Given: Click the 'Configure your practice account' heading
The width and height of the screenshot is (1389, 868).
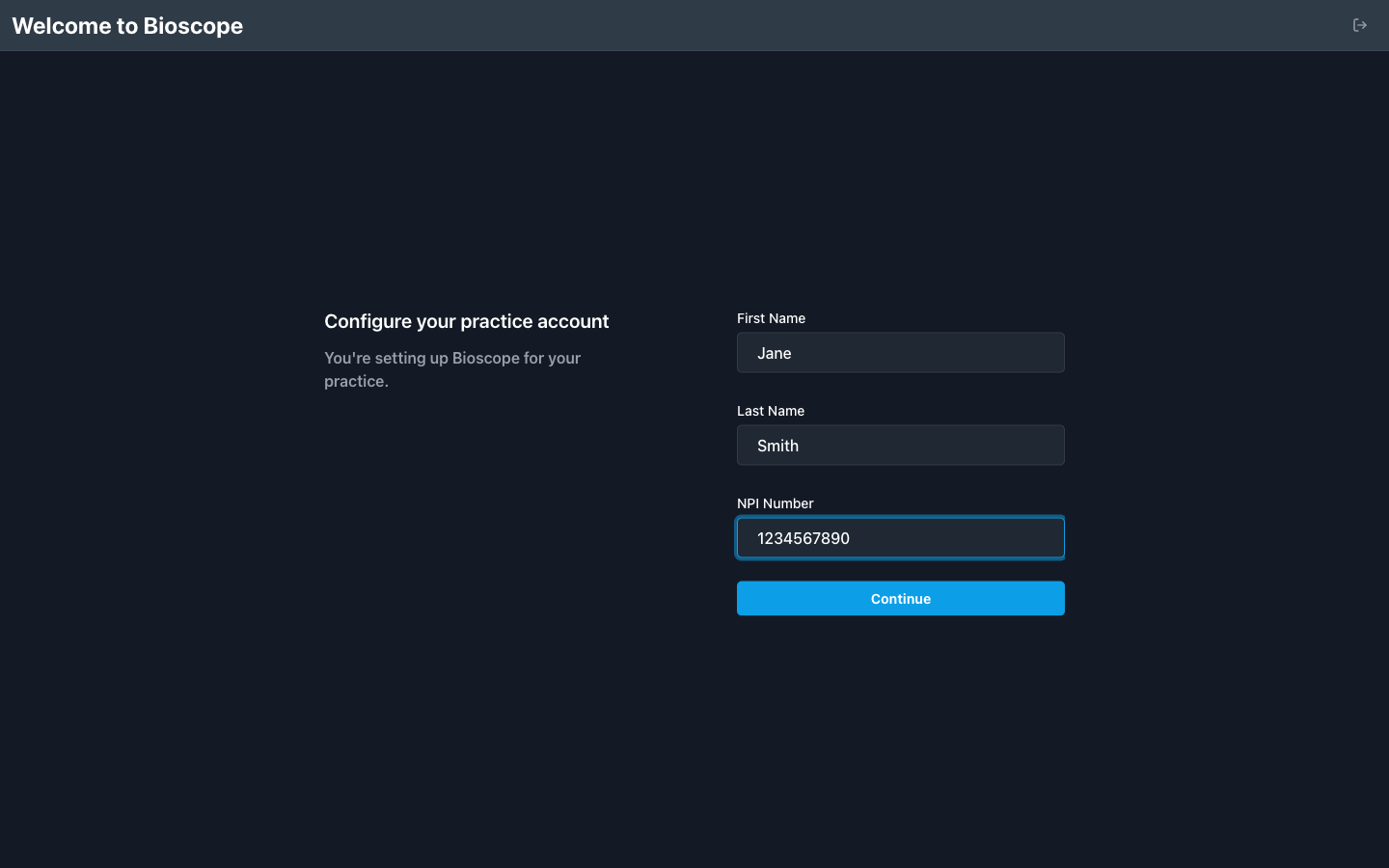Looking at the screenshot, I should coord(467,321).
